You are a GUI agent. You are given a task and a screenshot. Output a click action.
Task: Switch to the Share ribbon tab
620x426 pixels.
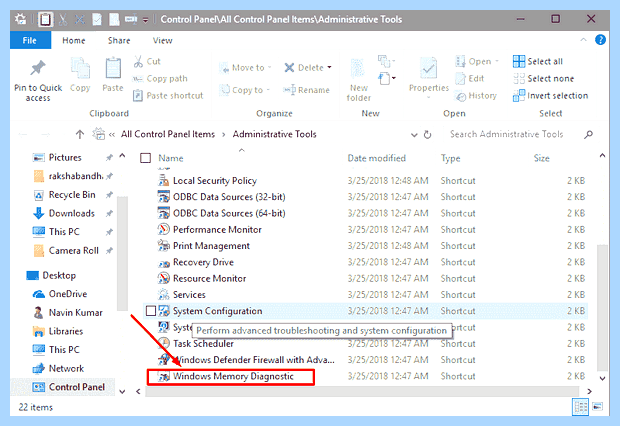119,40
